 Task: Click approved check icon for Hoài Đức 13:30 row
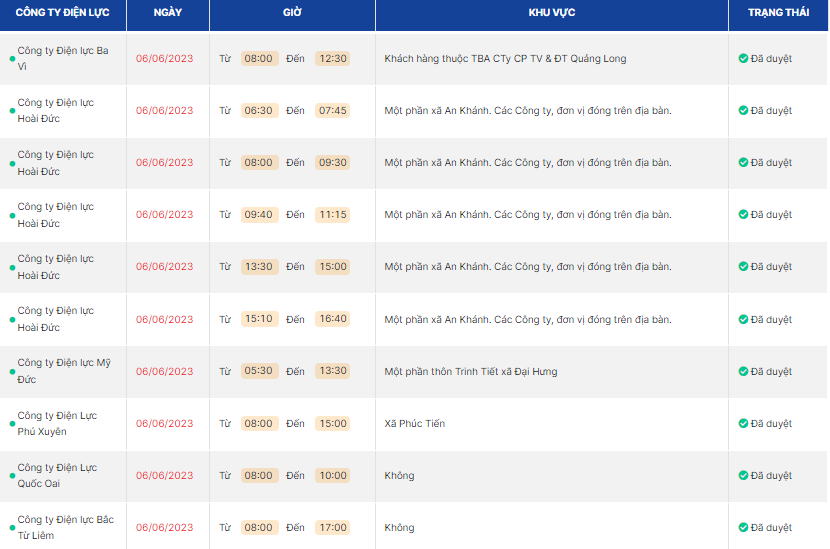click(x=743, y=266)
